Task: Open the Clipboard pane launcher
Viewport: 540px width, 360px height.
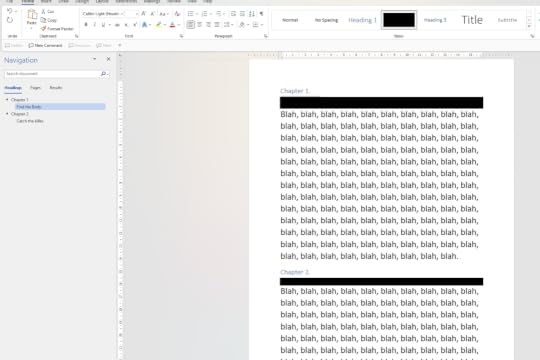Action: coord(76,36)
